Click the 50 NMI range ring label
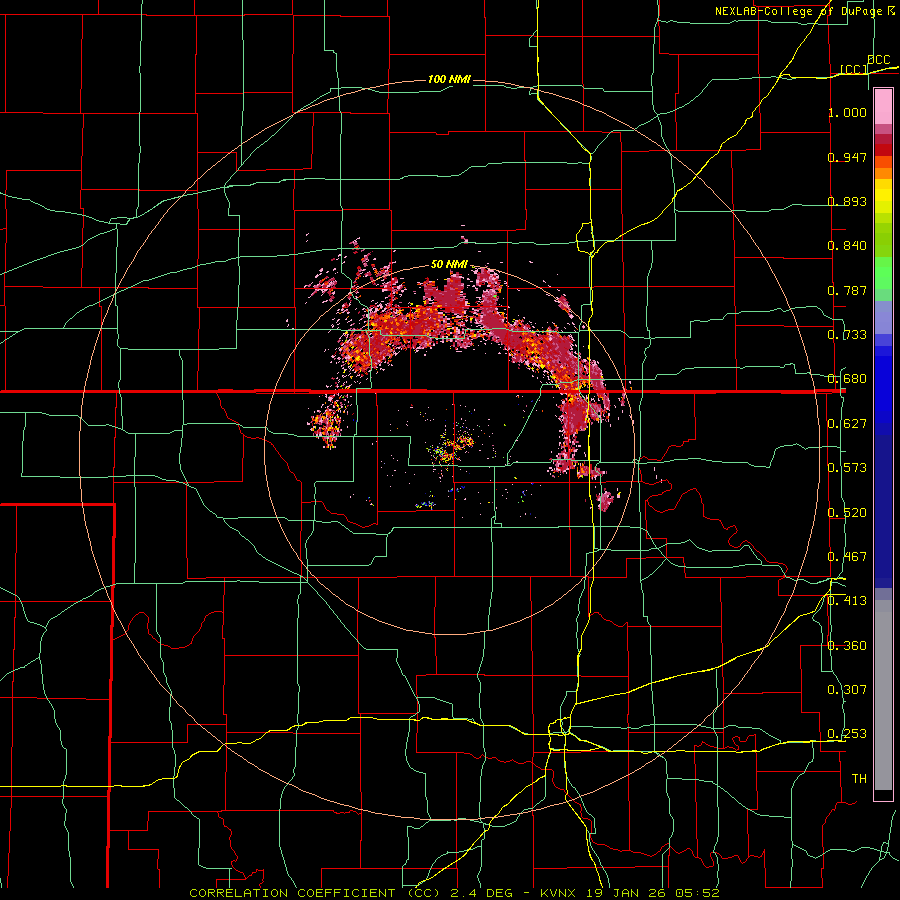The height and width of the screenshot is (900, 900). pos(449,265)
